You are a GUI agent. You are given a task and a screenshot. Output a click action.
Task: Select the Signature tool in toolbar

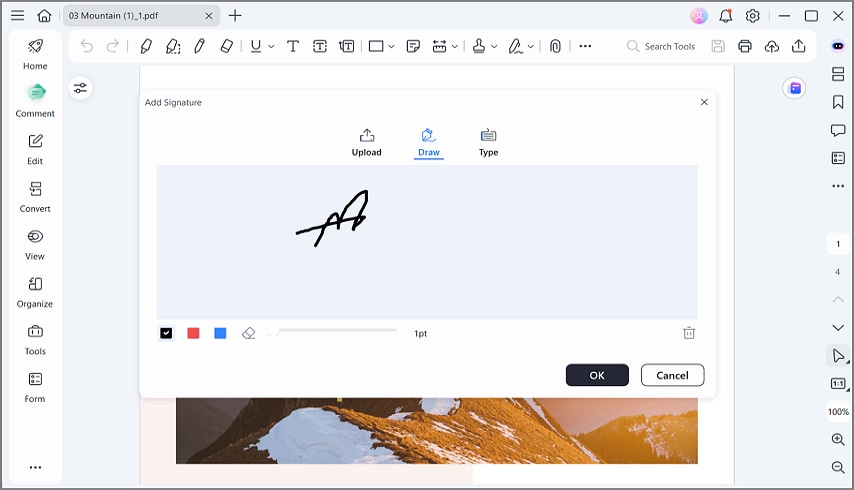click(x=515, y=46)
